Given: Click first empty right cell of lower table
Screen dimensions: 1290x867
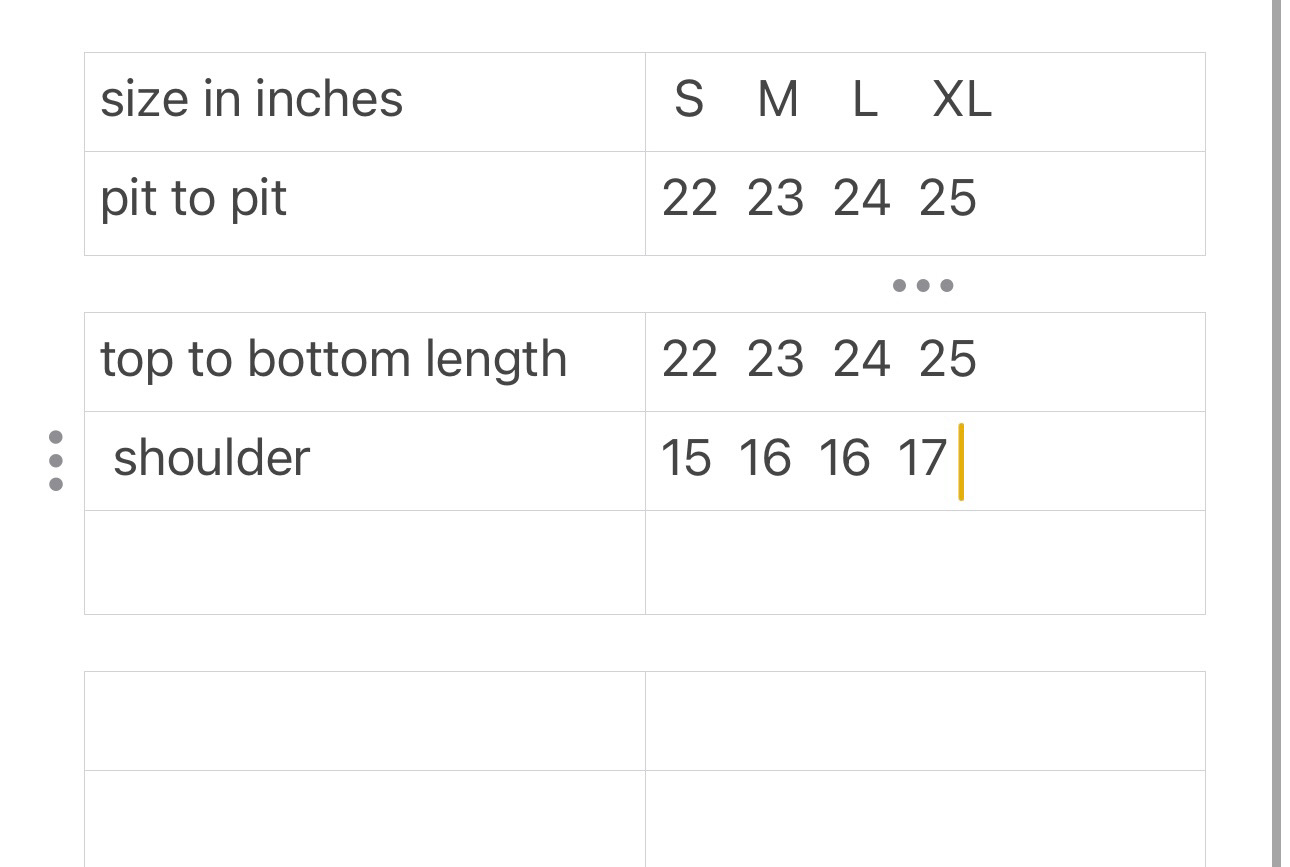Looking at the screenshot, I should click(x=924, y=721).
